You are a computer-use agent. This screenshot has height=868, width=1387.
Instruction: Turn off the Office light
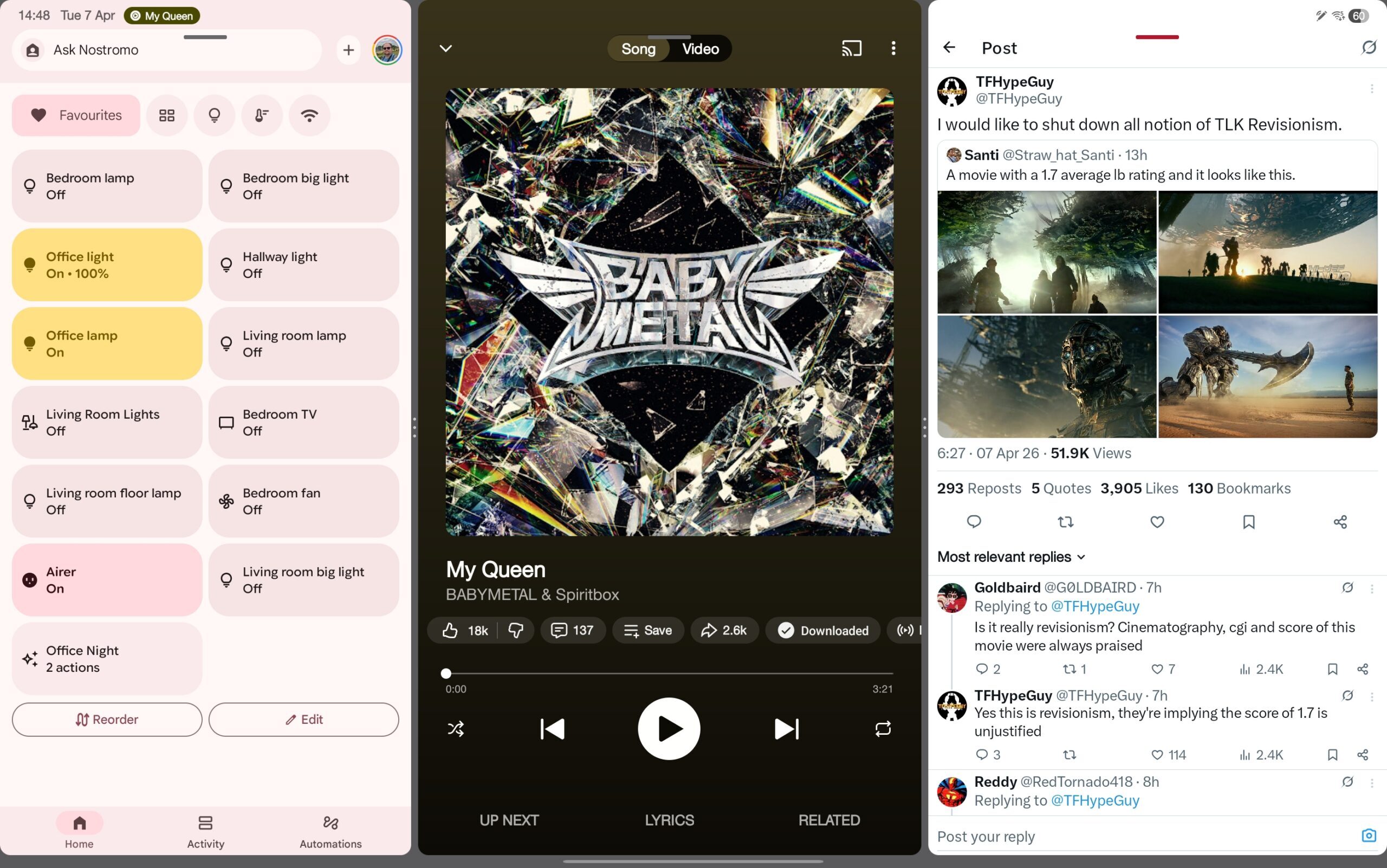coord(107,264)
